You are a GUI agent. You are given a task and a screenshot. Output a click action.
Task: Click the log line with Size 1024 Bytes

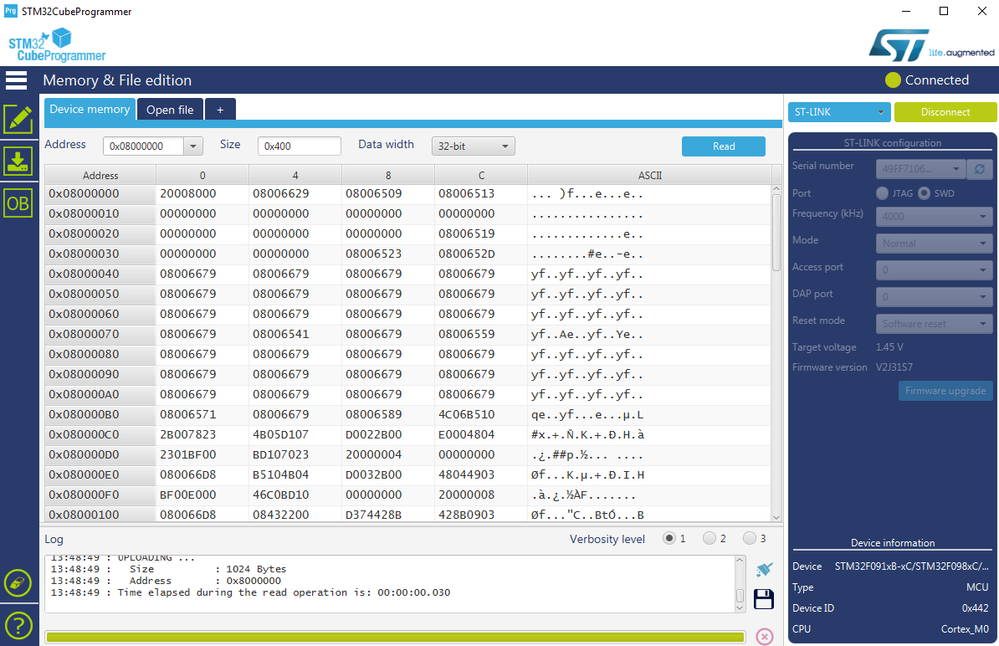[x=169, y=569]
